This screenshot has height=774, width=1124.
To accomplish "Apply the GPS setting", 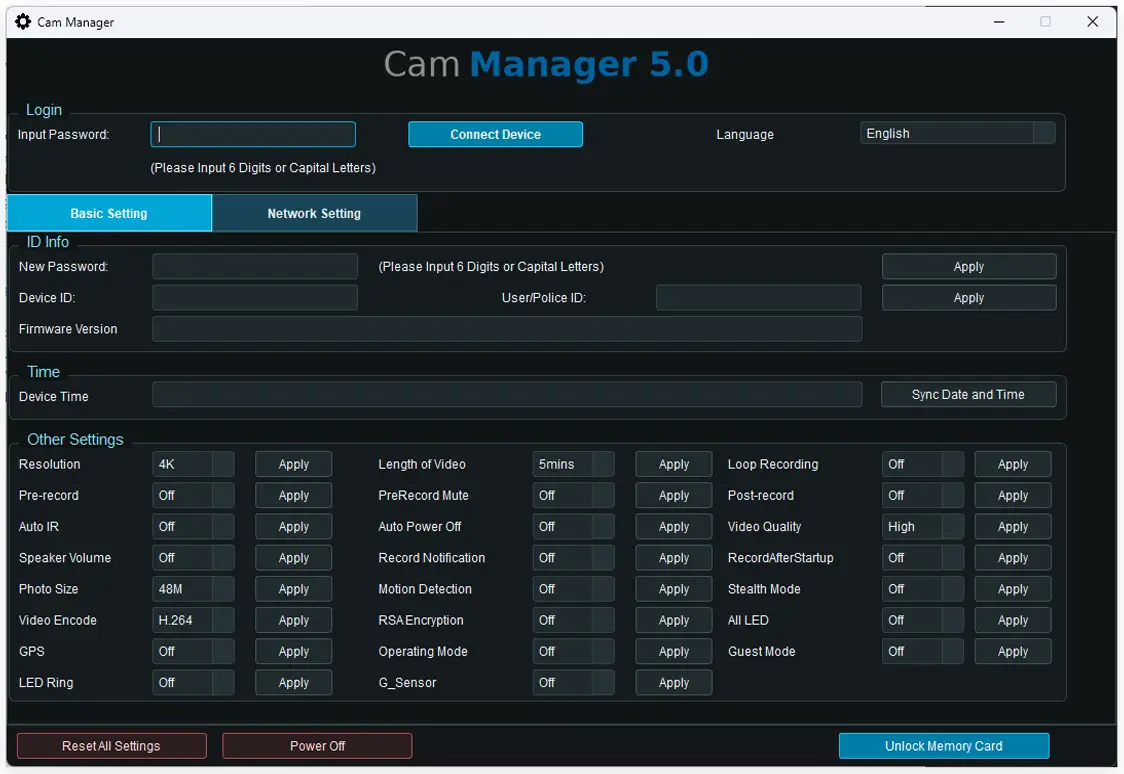I will coord(294,651).
